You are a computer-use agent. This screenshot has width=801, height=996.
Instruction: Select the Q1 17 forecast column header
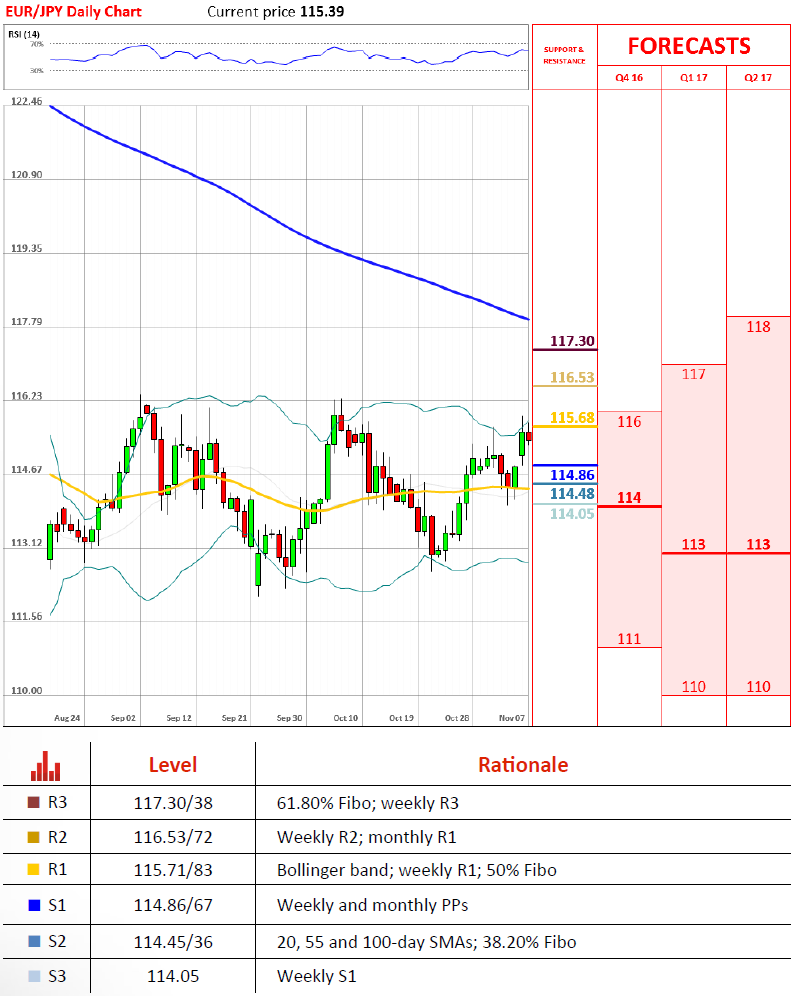[694, 77]
